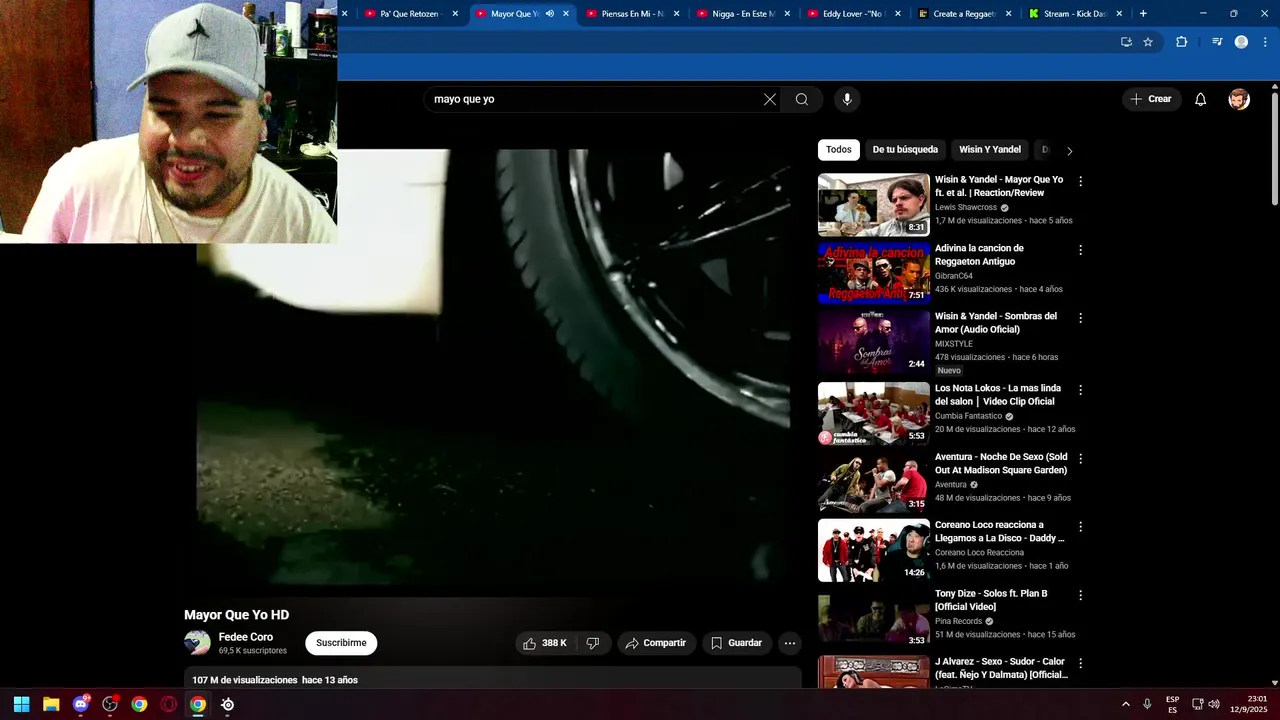The height and width of the screenshot is (720, 1280).
Task: Switch to Eddy Lover tab
Action: (x=852, y=14)
